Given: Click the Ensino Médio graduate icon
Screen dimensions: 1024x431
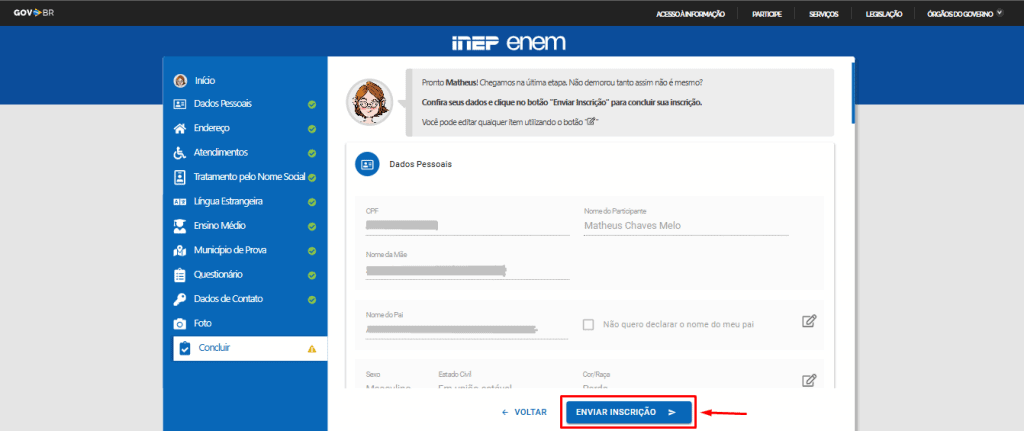Looking at the screenshot, I should click(180, 226).
